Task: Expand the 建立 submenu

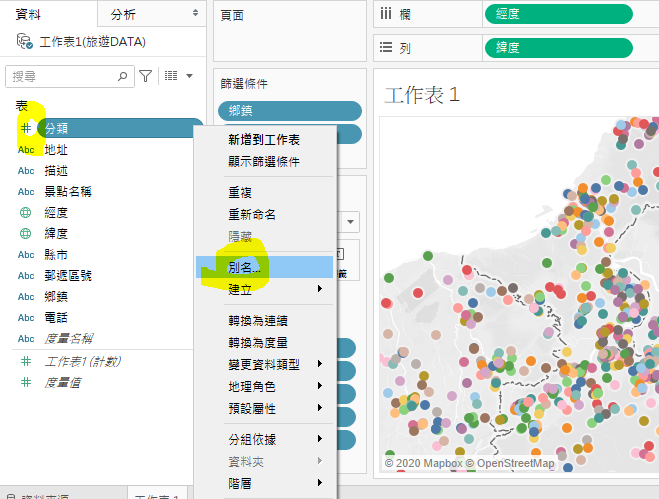Action: [x=264, y=289]
